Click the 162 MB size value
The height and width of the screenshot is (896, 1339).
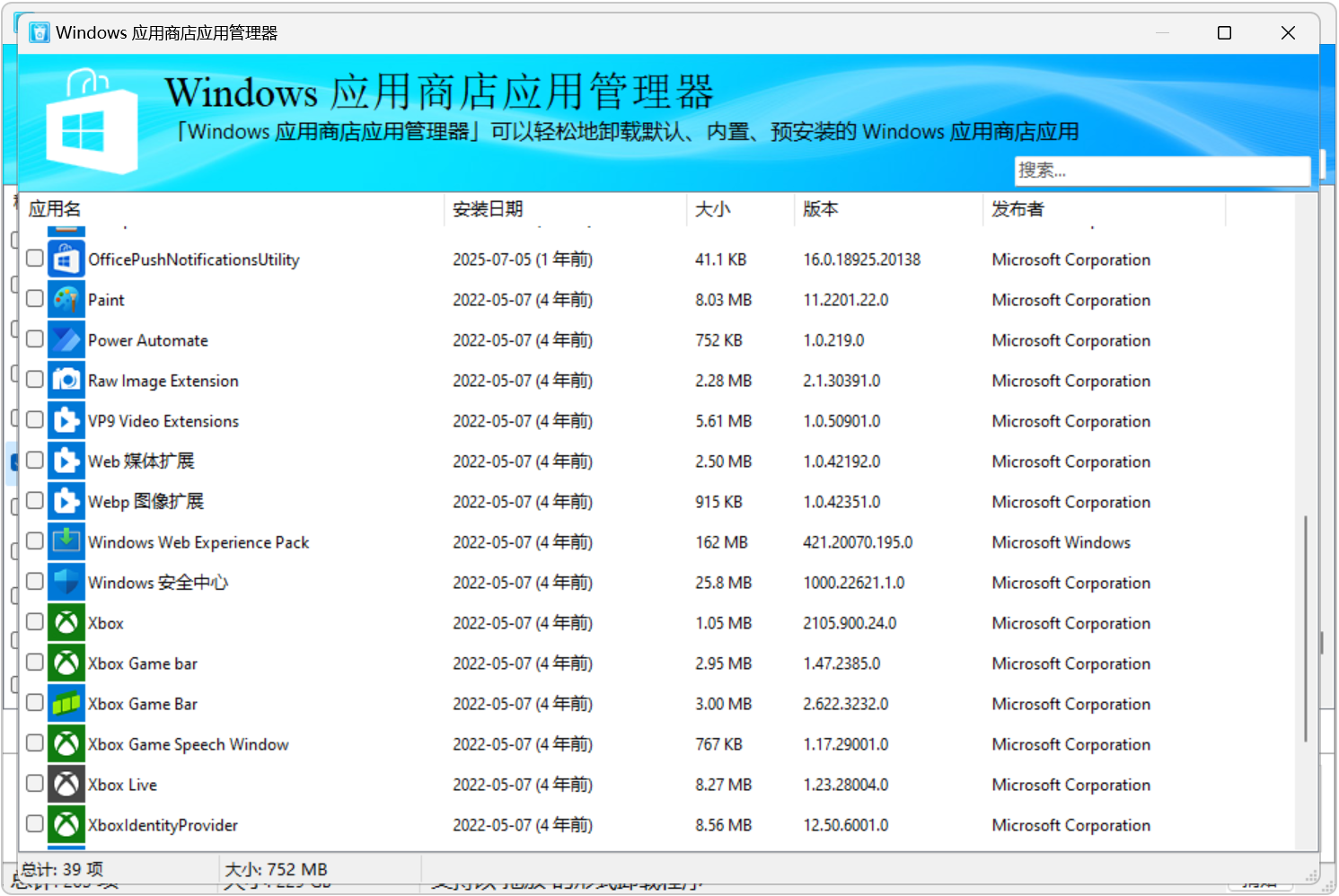click(721, 542)
